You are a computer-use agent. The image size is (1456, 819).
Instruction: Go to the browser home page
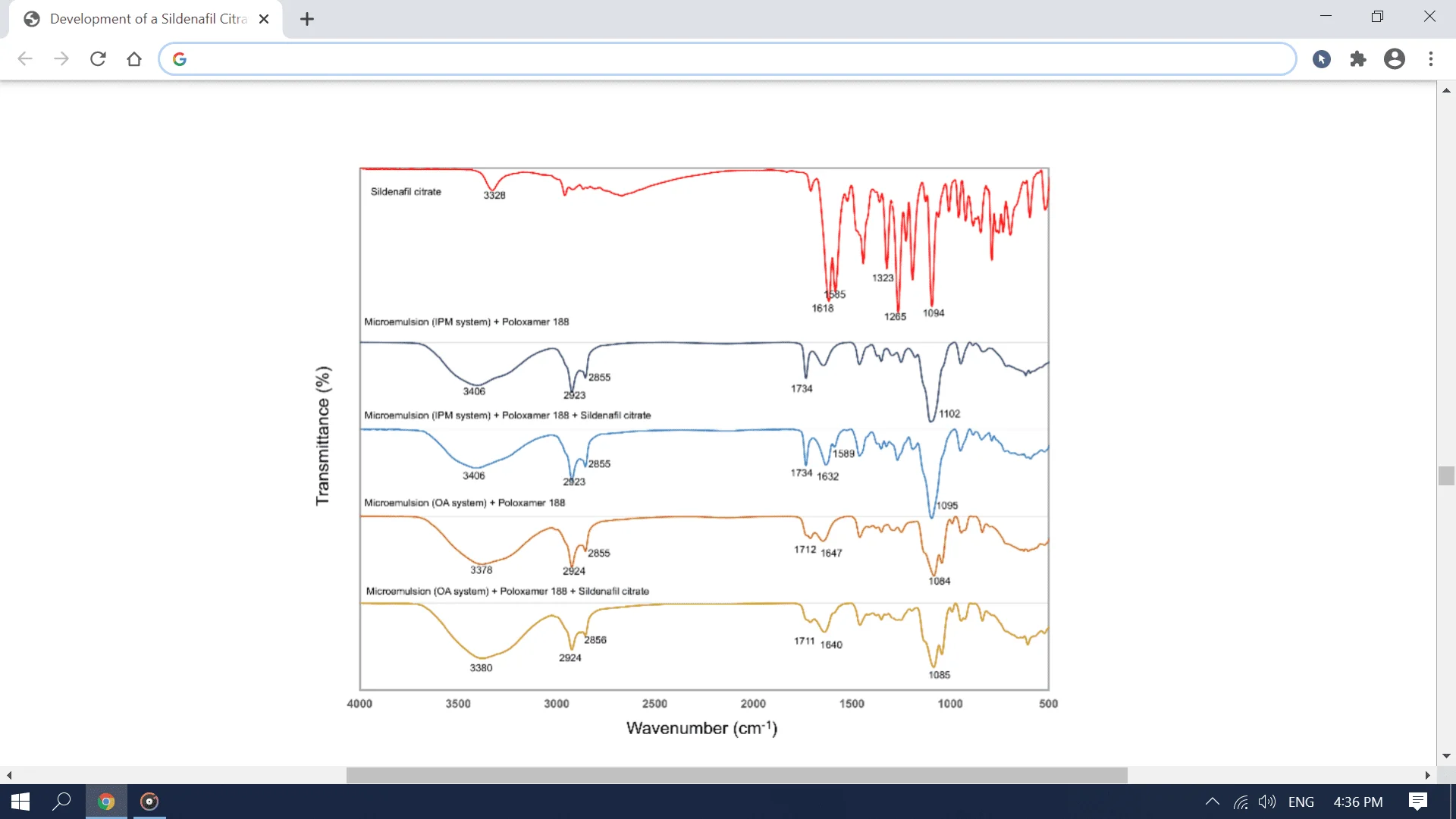point(134,59)
